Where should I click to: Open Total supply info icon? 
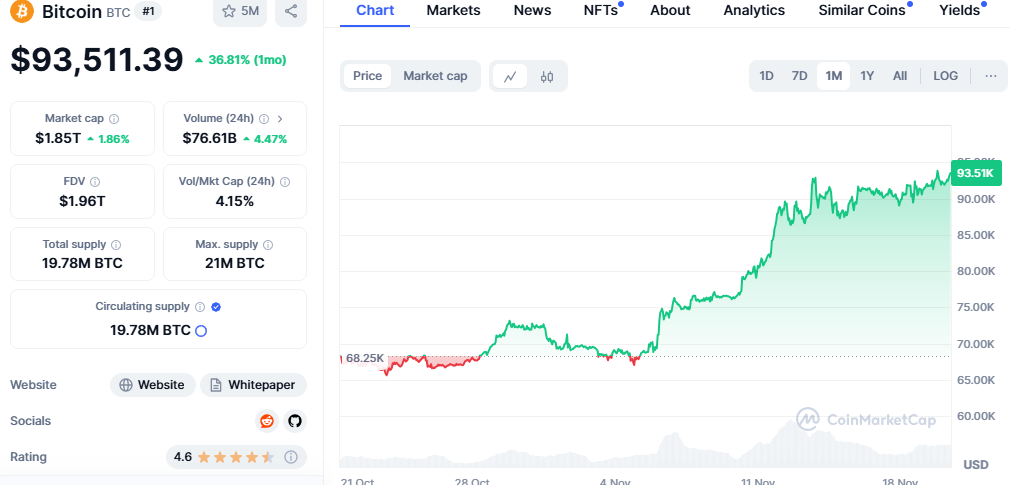[116, 245]
